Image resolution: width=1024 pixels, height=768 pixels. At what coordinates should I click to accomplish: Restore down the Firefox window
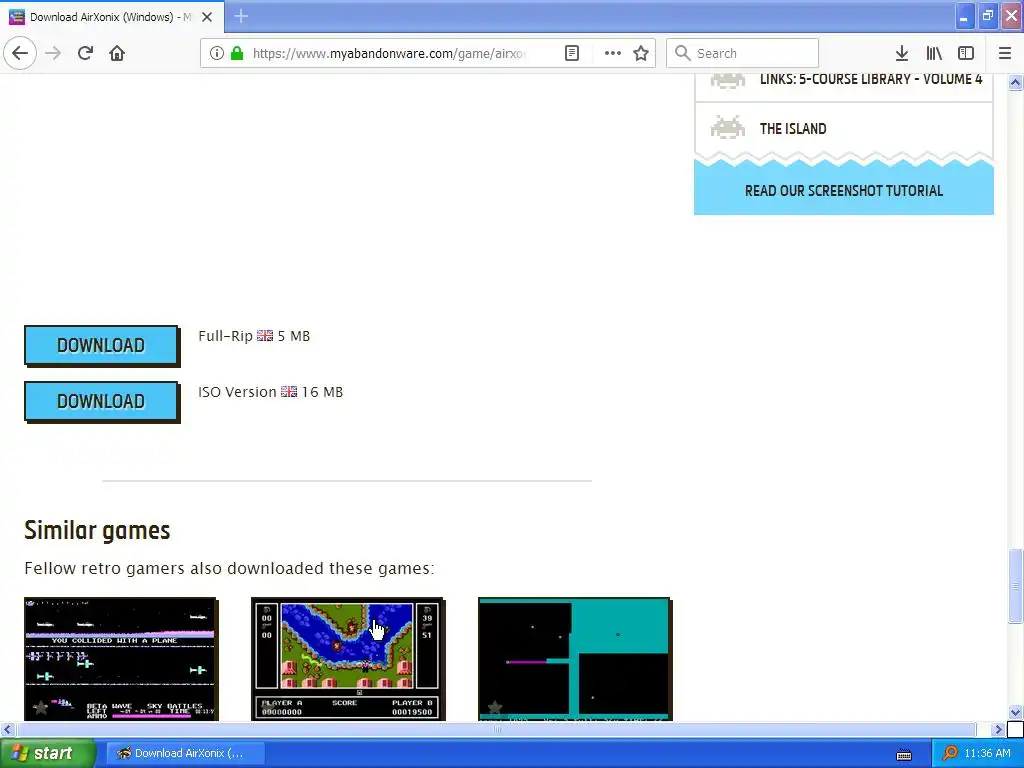pos(988,16)
